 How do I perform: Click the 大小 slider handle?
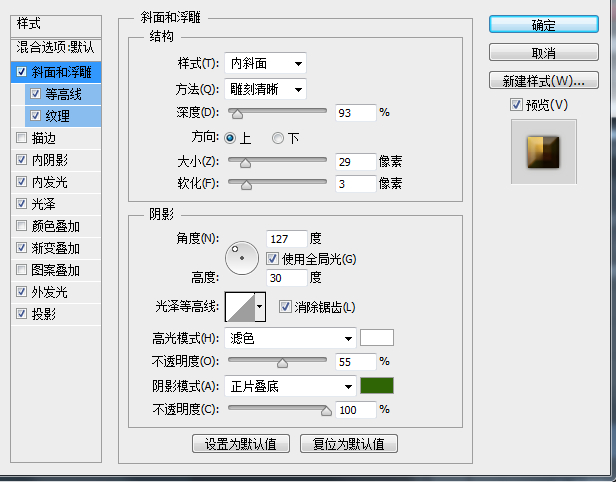[x=246, y=163]
